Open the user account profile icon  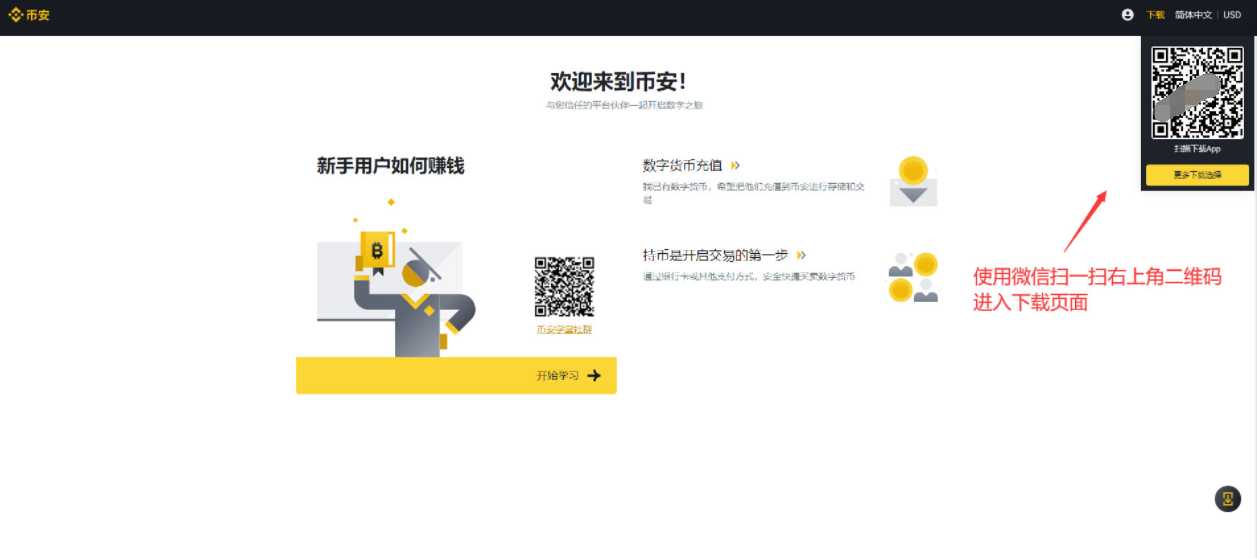1128,15
